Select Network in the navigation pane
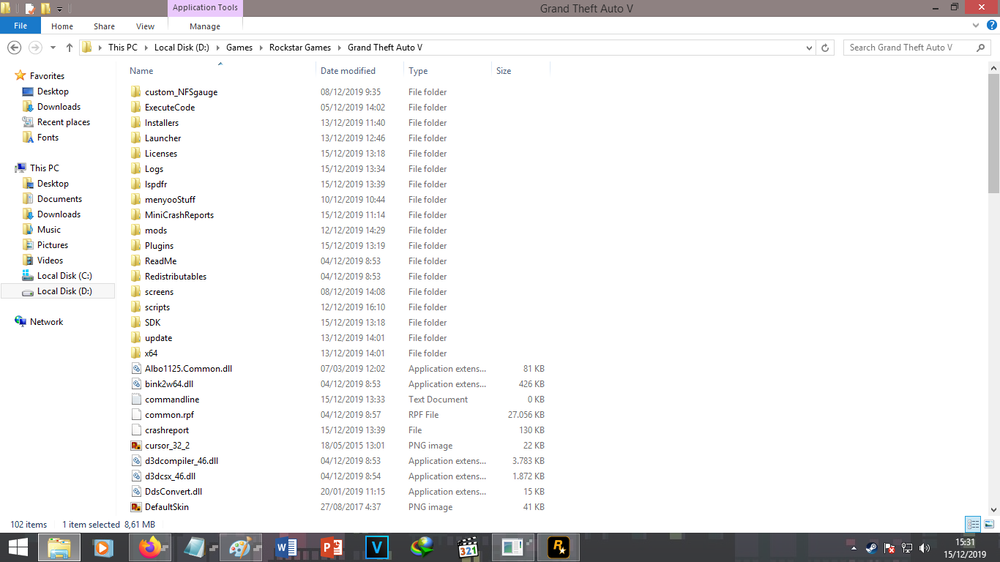Viewport: 1000px width, 562px height. [x=46, y=322]
